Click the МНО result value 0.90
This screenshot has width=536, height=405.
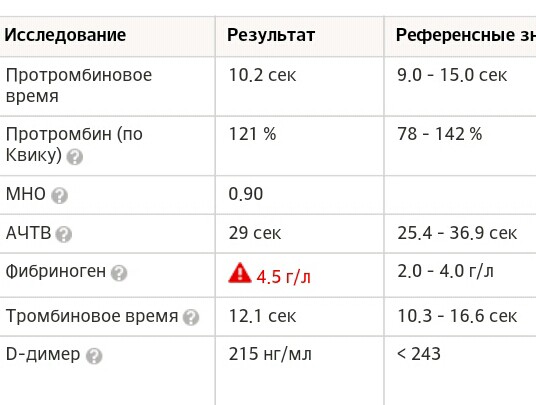pos(246,194)
